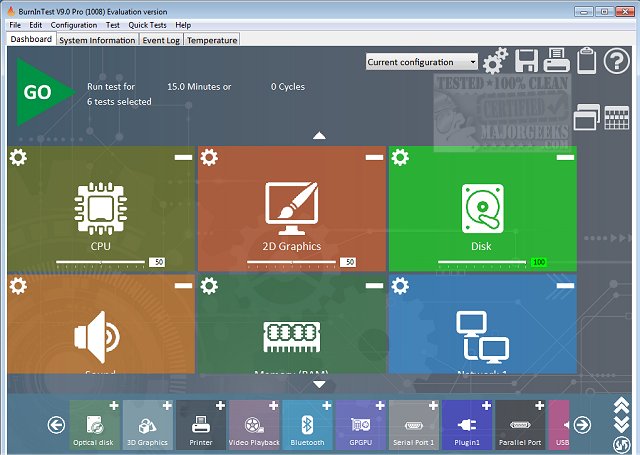Save results with the floppy disk icon
Image resolution: width=640 pixels, height=455 pixels.
click(527, 61)
